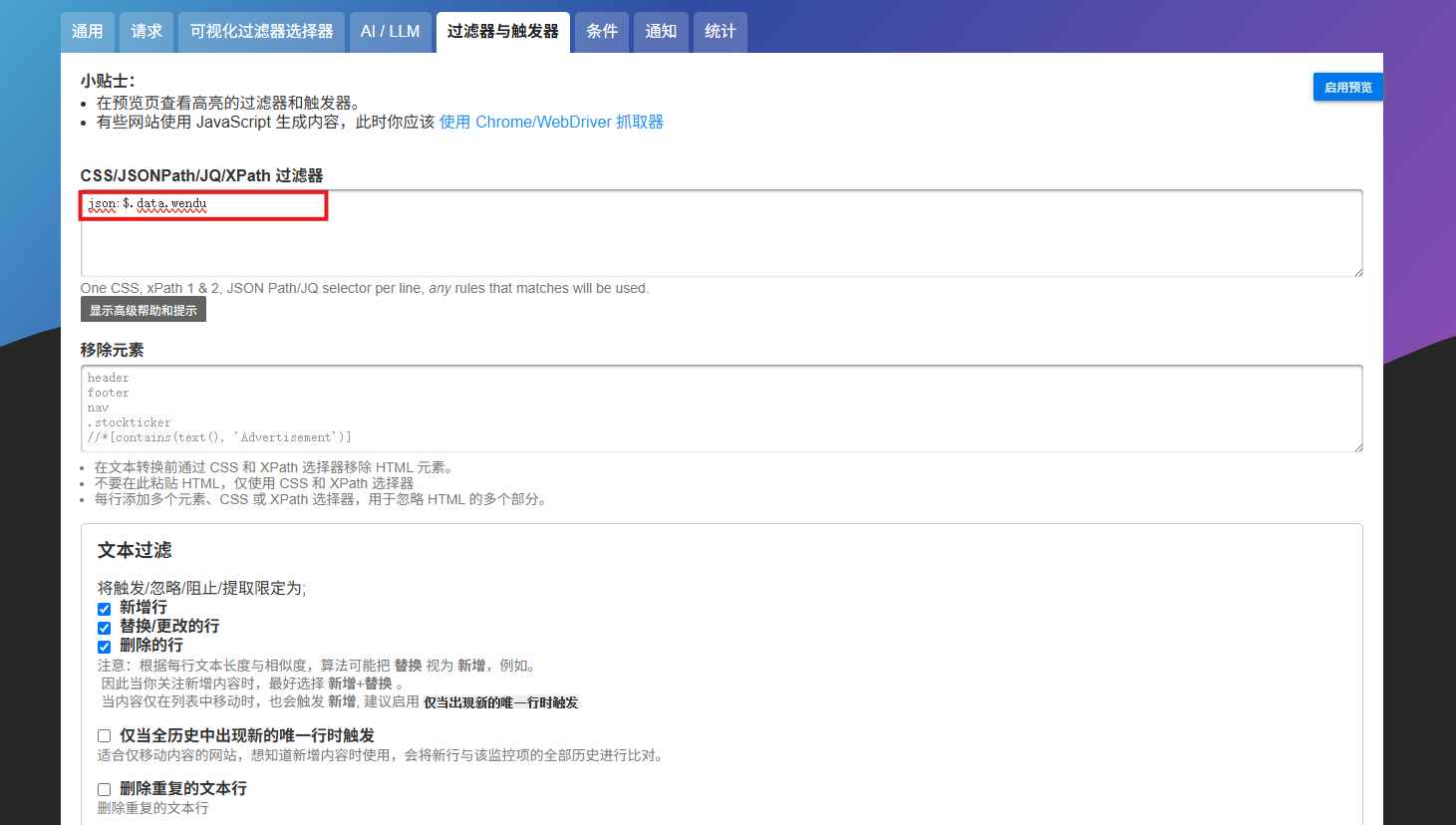Open the 使用 Chrome/WebDriver 抓取器 link
This screenshot has width=1456, height=825.
[551, 122]
